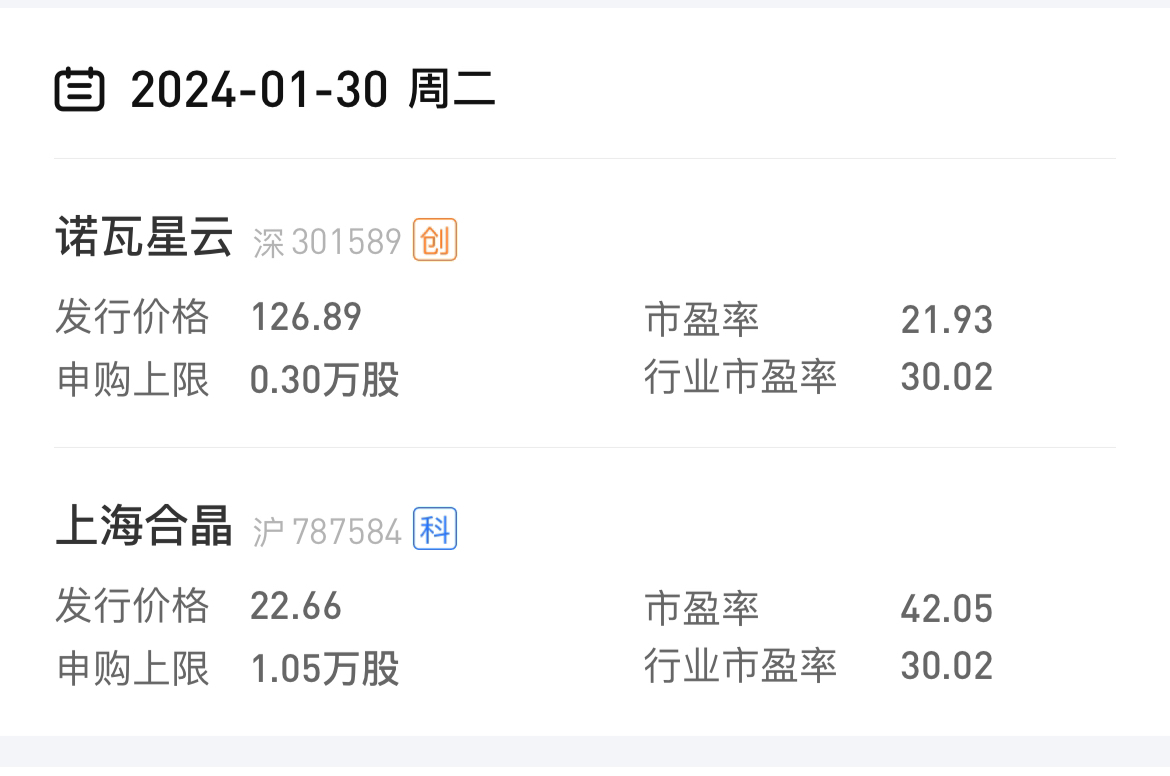Click stock code 深 301589
The height and width of the screenshot is (776, 1170).
coord(326,242)
